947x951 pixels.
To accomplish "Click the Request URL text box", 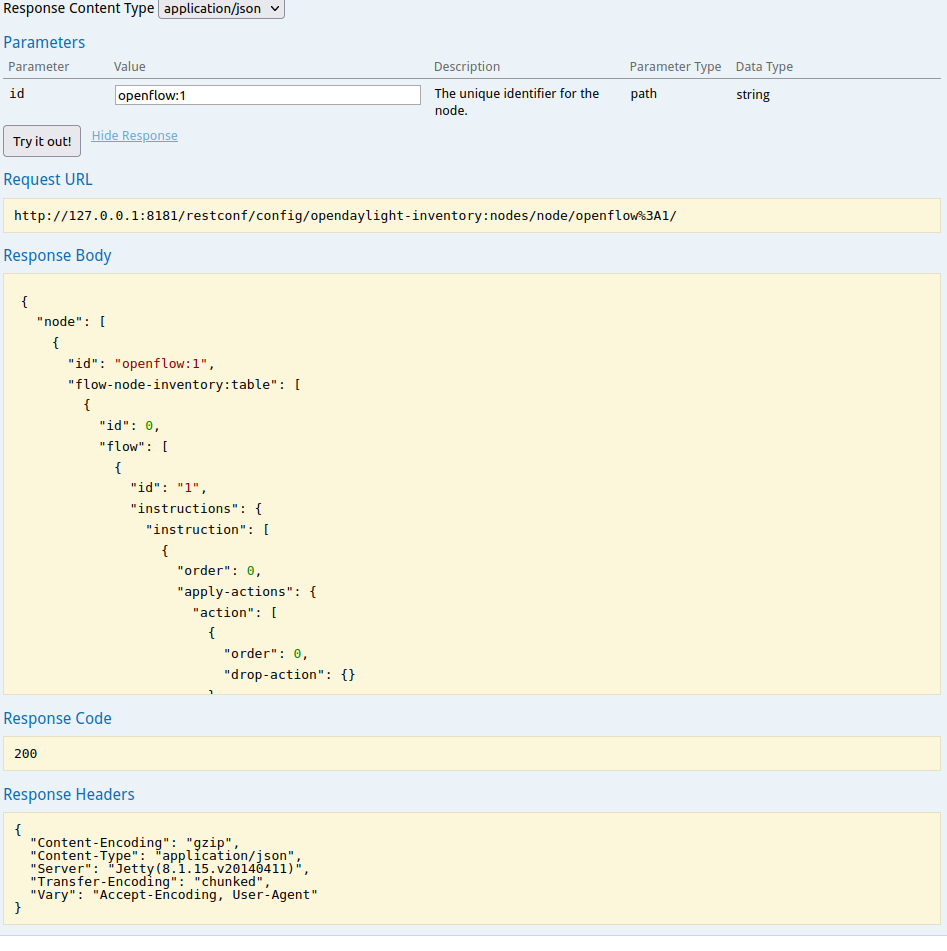I will click(x=472, y=216).
